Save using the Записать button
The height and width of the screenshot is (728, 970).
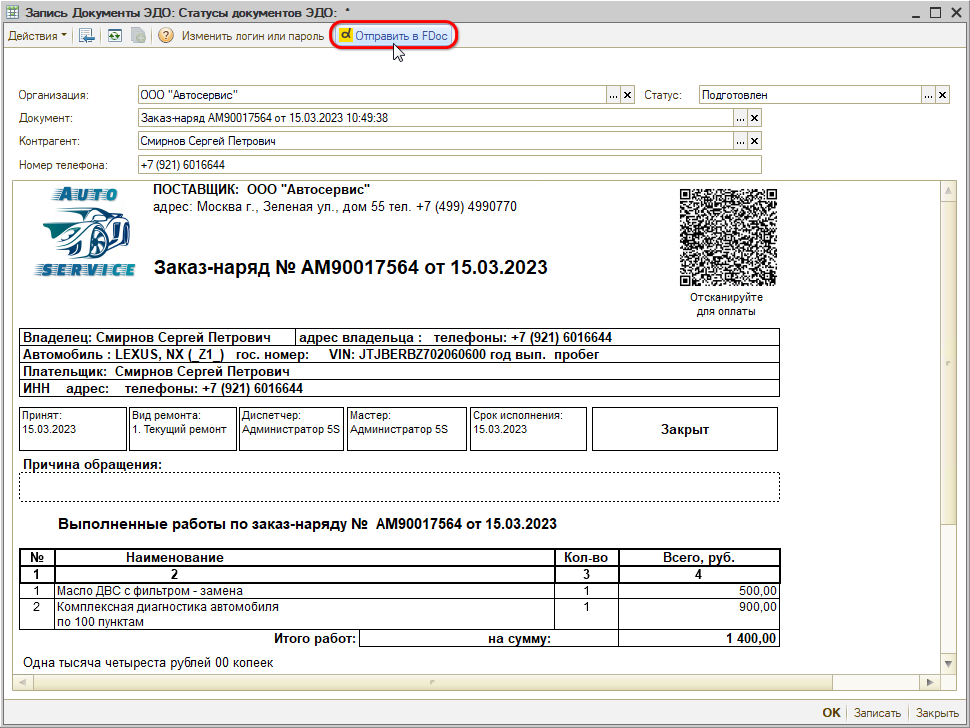[x=877, y=713]
